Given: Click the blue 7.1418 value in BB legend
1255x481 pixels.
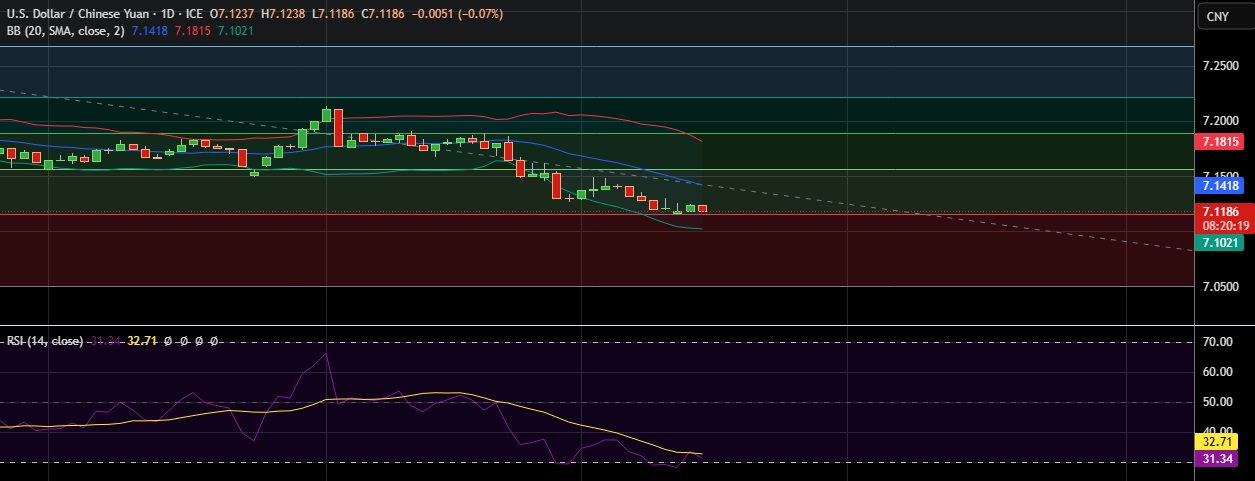Looking at the screenshot, I should click(150, 31).
